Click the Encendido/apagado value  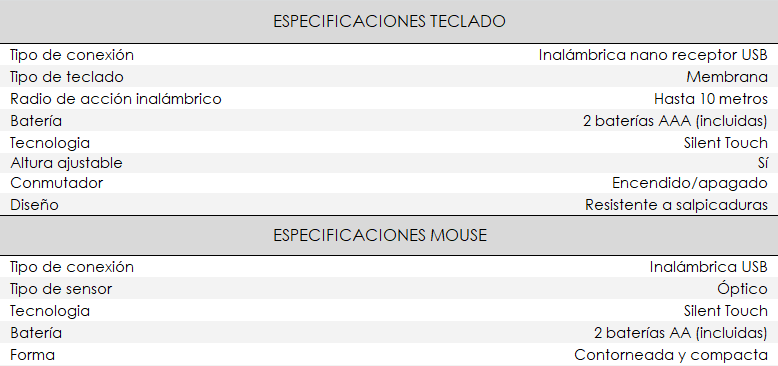[690, 183]
